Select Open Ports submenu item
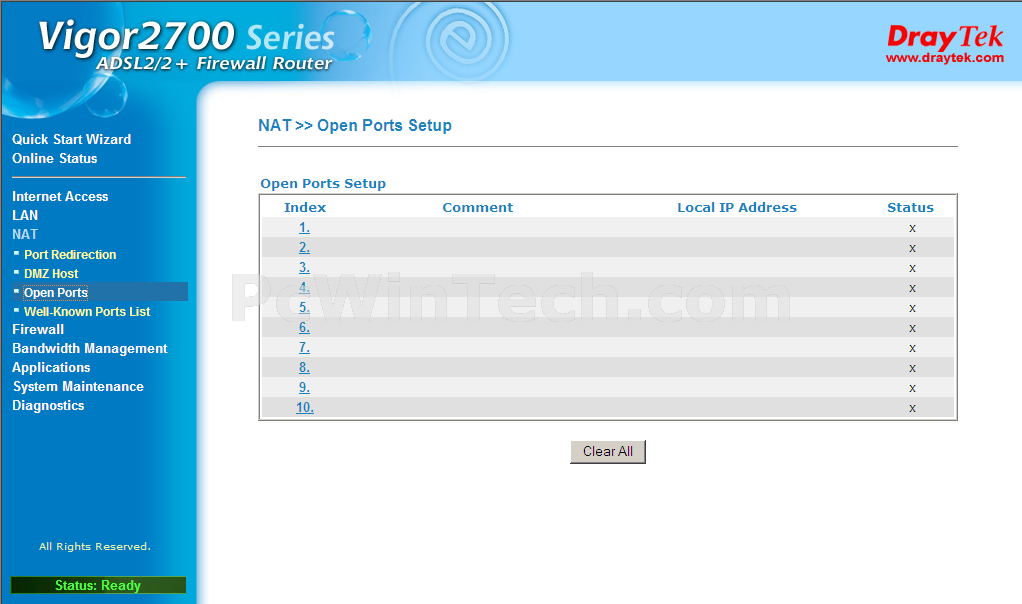The width and height of the screenshot is (1022, 604). click(x=56, y=293)
